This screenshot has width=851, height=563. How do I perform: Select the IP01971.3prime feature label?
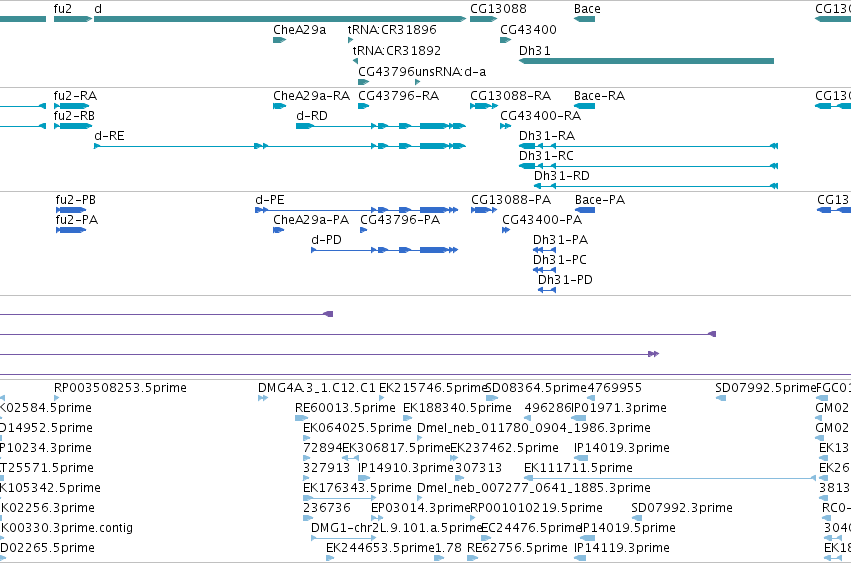point(619,408)
